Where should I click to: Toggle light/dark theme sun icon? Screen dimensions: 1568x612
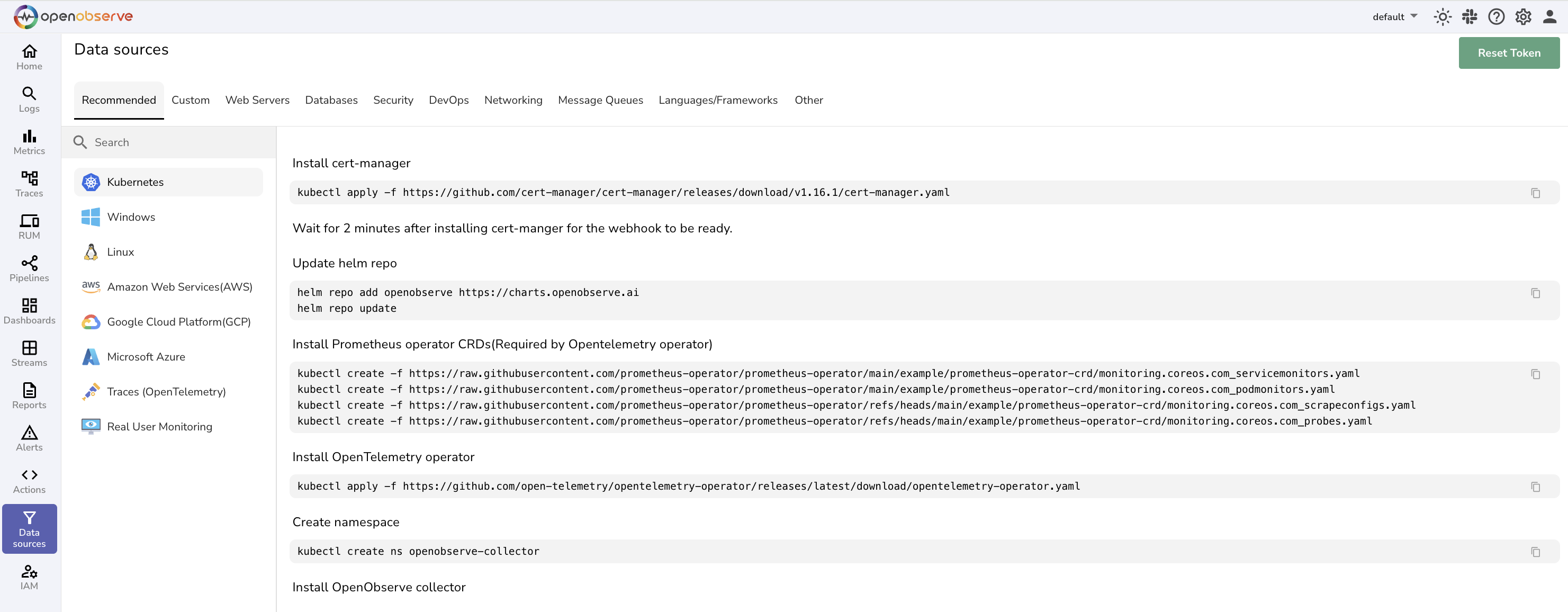(1442, 16)
